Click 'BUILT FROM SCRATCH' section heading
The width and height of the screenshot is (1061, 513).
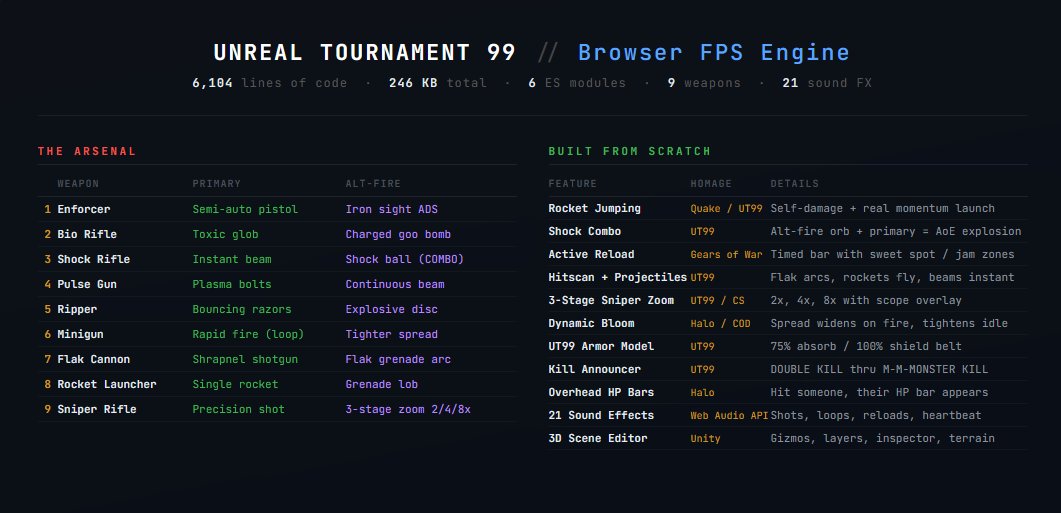(630, 151)
